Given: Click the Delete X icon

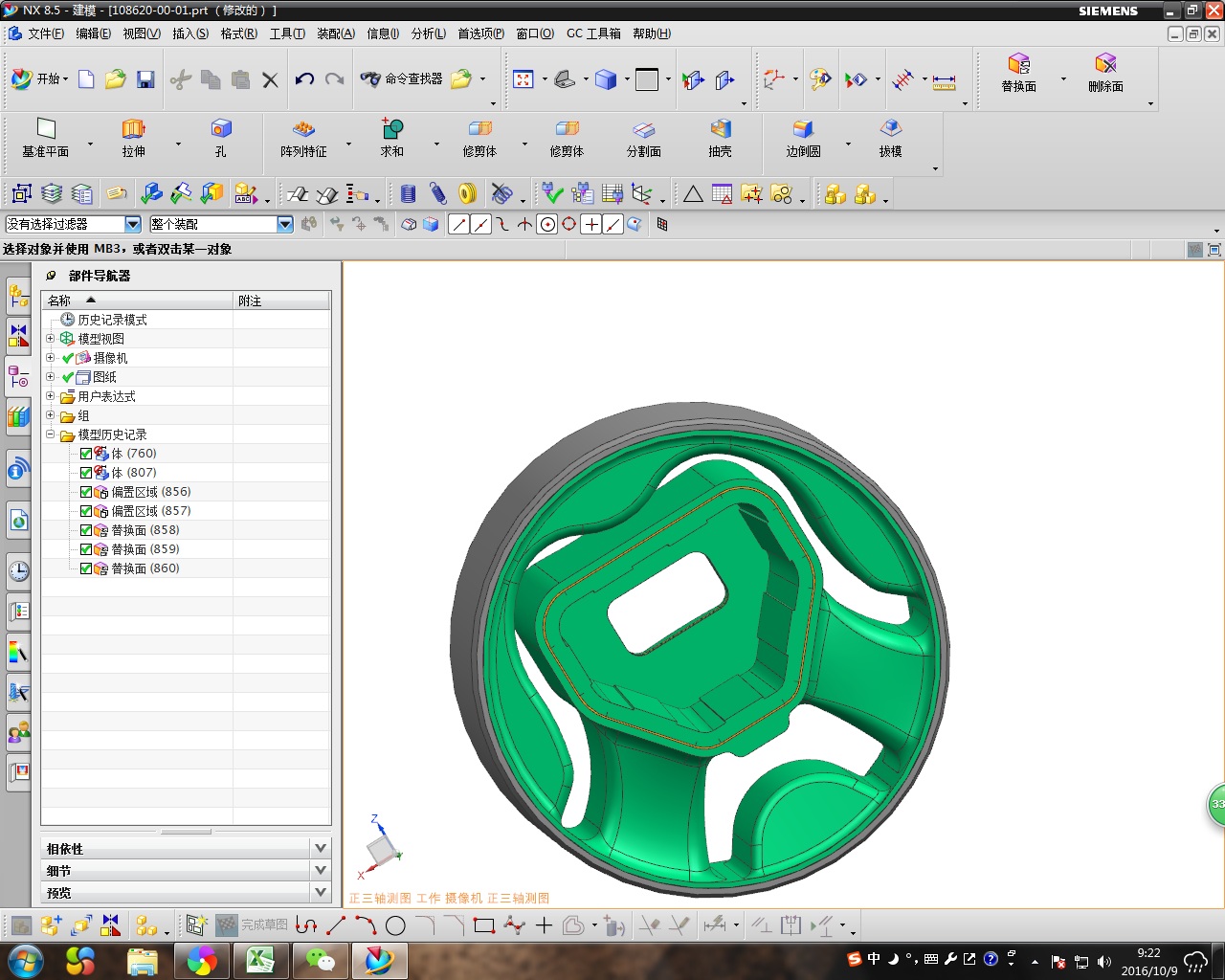Looking at the screenshot, I should coord(271,79).
